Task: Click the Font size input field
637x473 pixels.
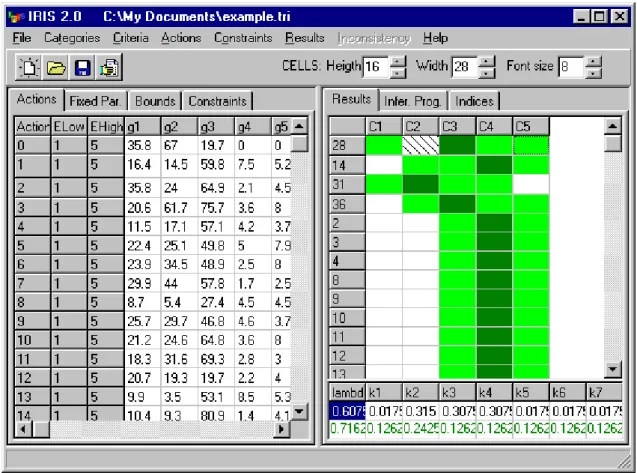Action: [572, 67]
